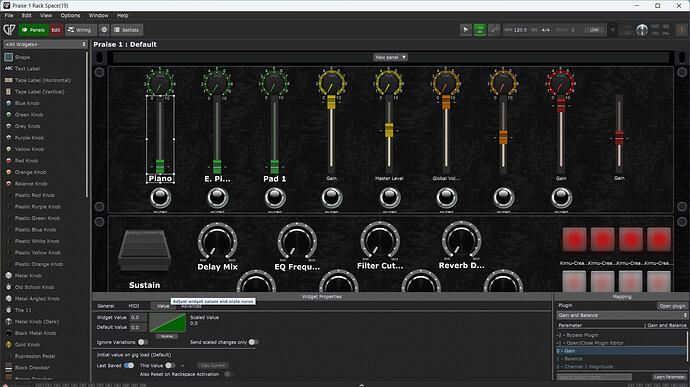Toggle the This Value switch
The image size is (690, 387).
tap(170, 365)
